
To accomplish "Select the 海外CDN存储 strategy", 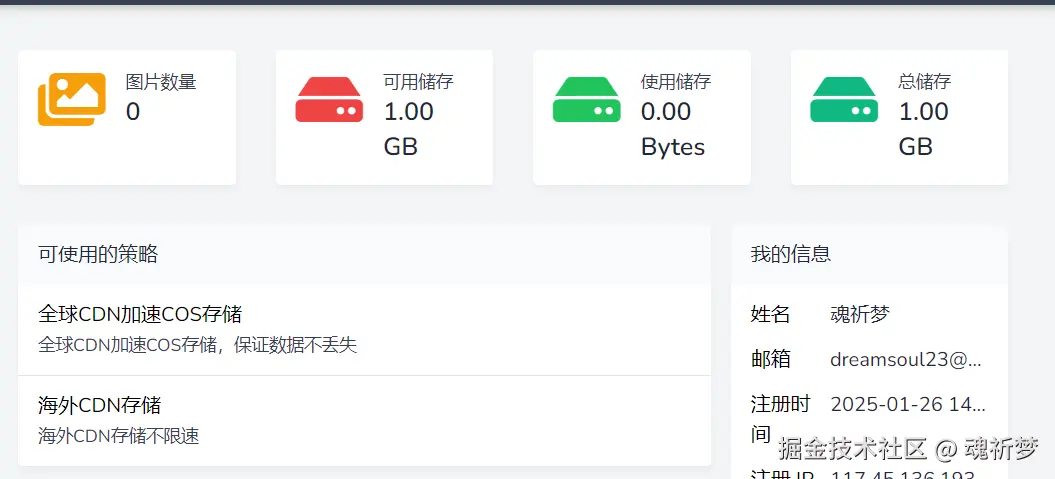I will (99, 405).
